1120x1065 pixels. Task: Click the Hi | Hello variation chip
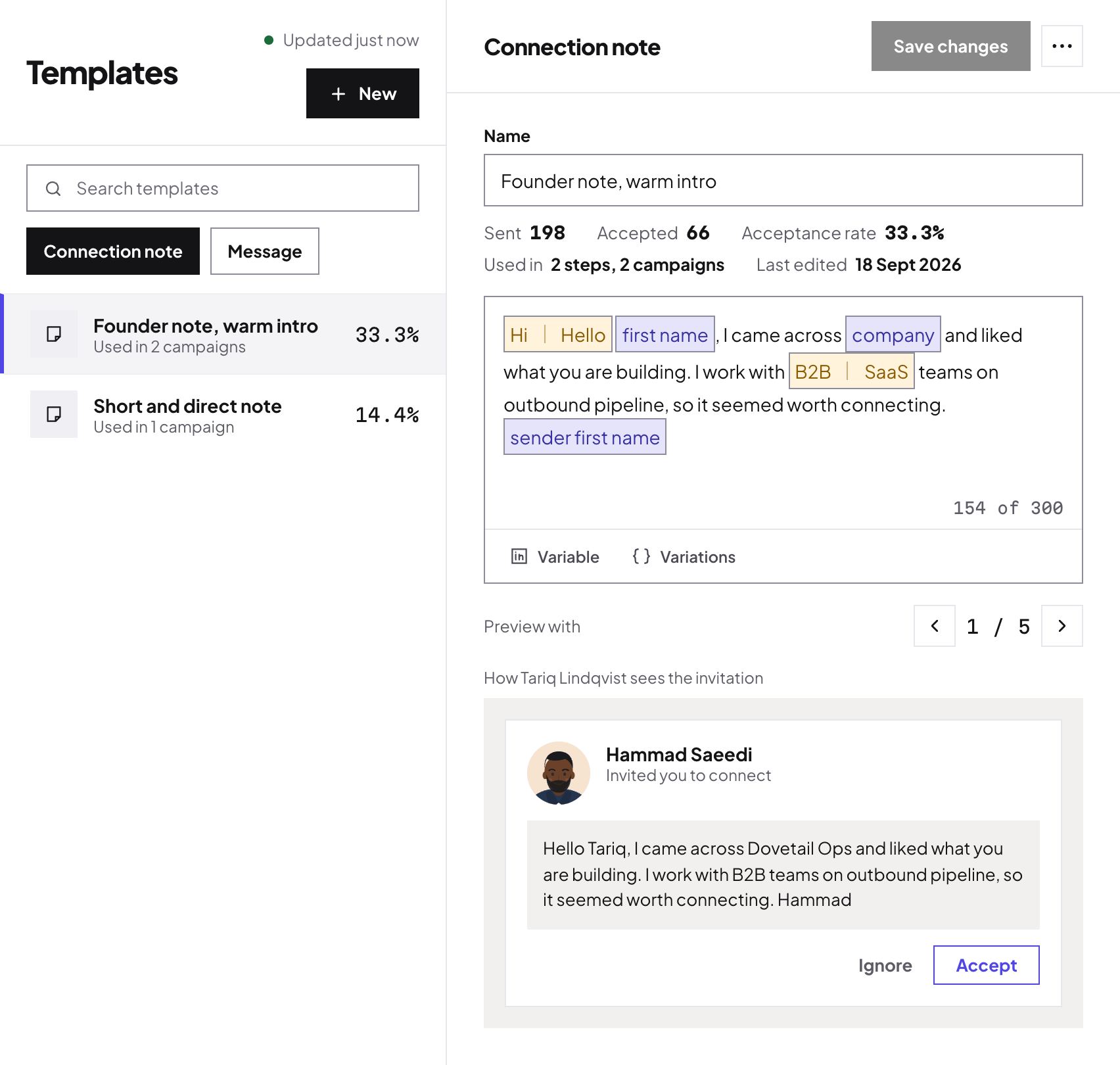(x=558, y=334)
